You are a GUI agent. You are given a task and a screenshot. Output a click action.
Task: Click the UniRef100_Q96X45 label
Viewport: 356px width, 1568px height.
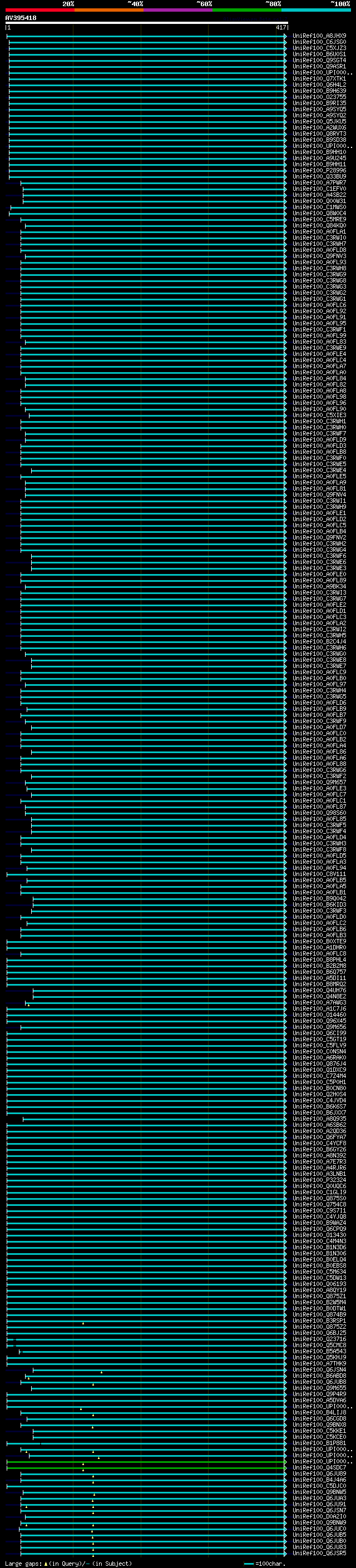tap(319, 1021)
